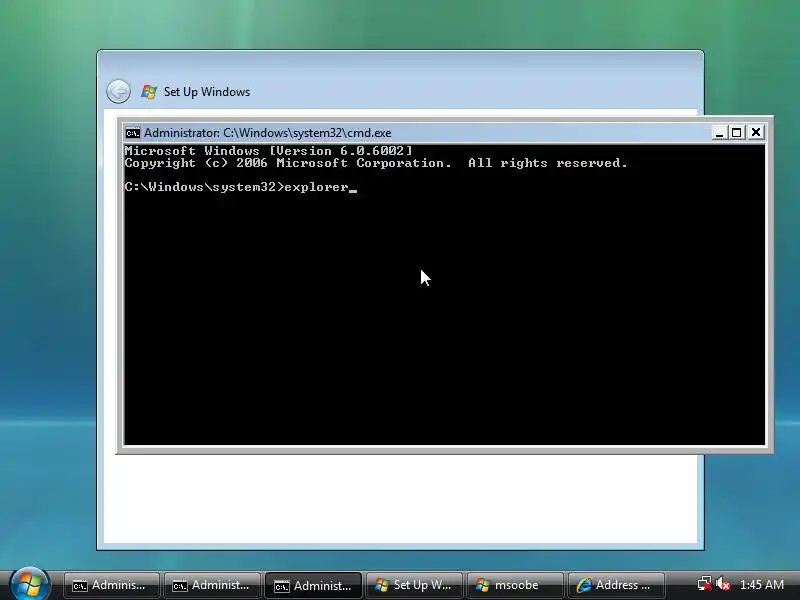Viewport: 800px width, 600px height.
Task: Switch to the 'Set Up W...' taskbar button
Action: coord(414,585)
